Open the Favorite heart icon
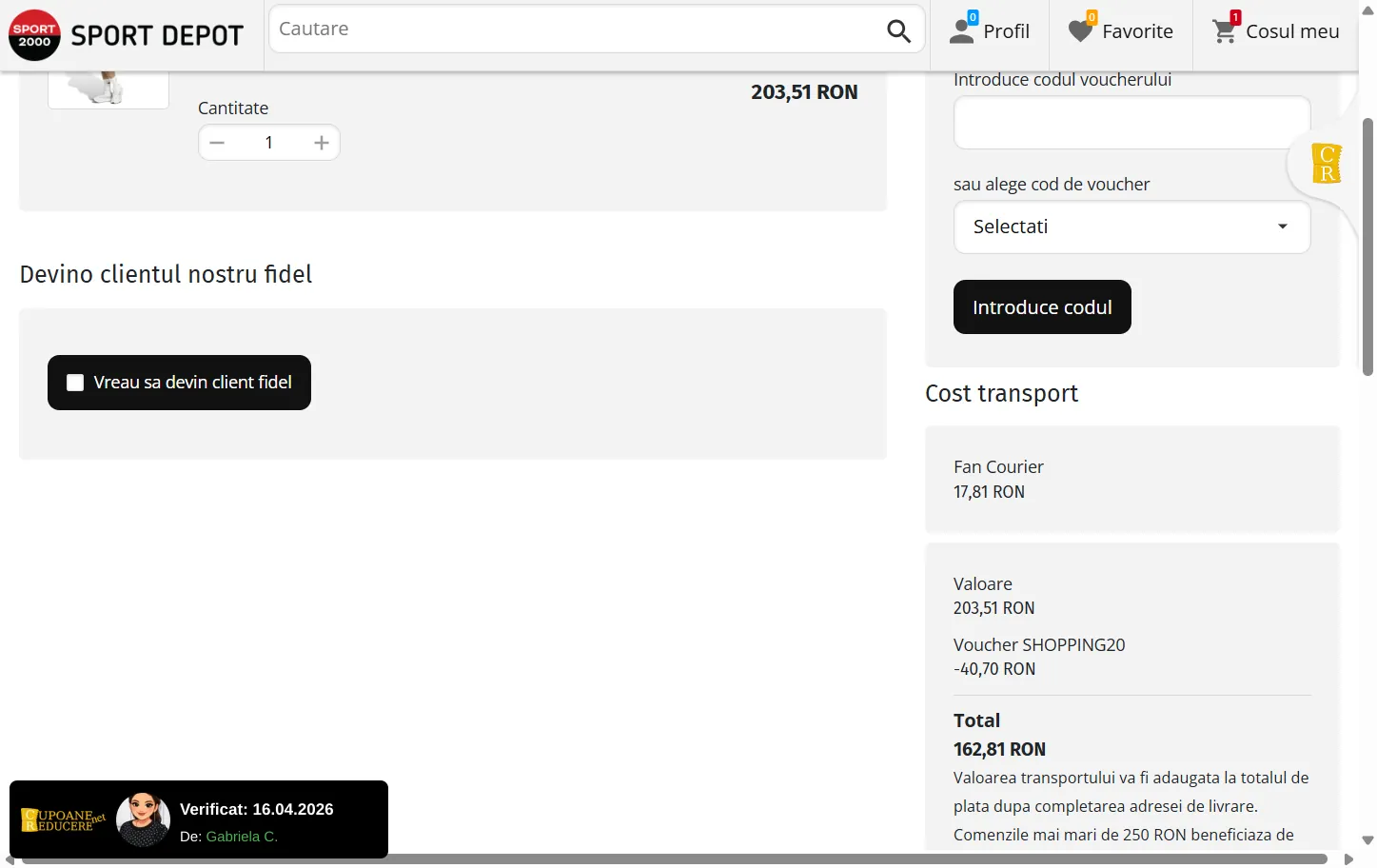Image resolution: width=1377 pixels, height=868 pixels. click(x=1080, y=31)
